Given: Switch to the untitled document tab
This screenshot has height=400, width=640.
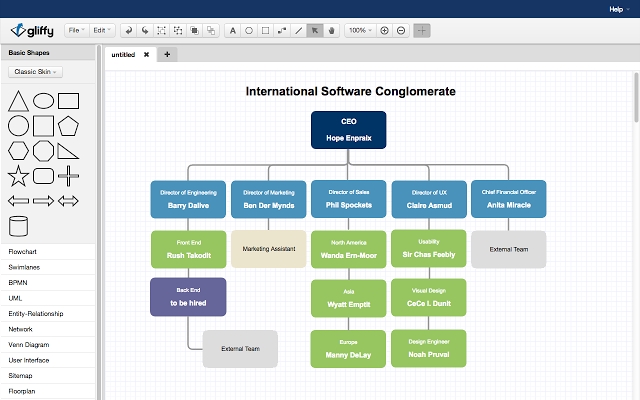Looking at the screenshot, I should pos(123,54).
